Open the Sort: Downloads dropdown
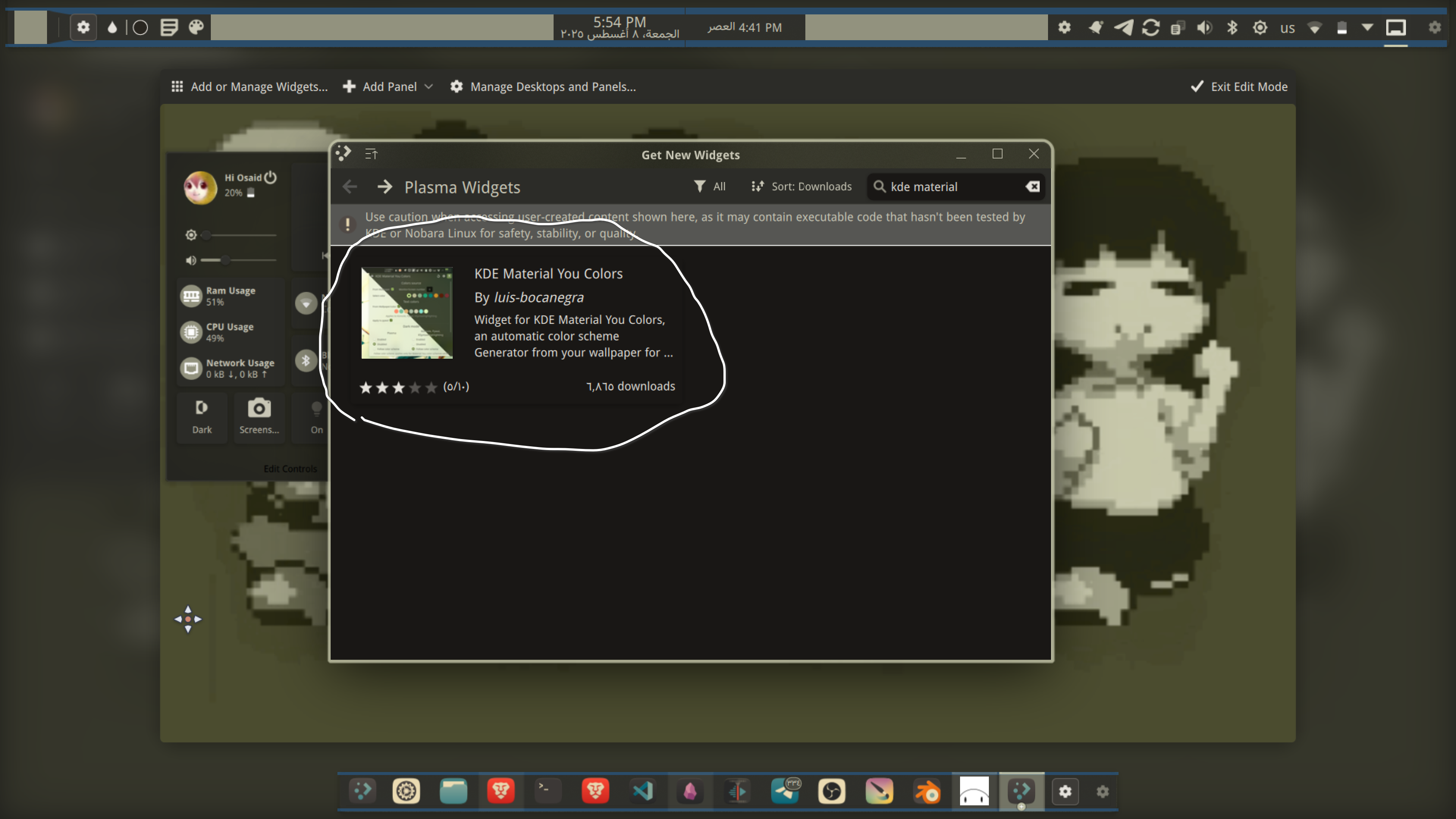 click(x=801, y=187)
